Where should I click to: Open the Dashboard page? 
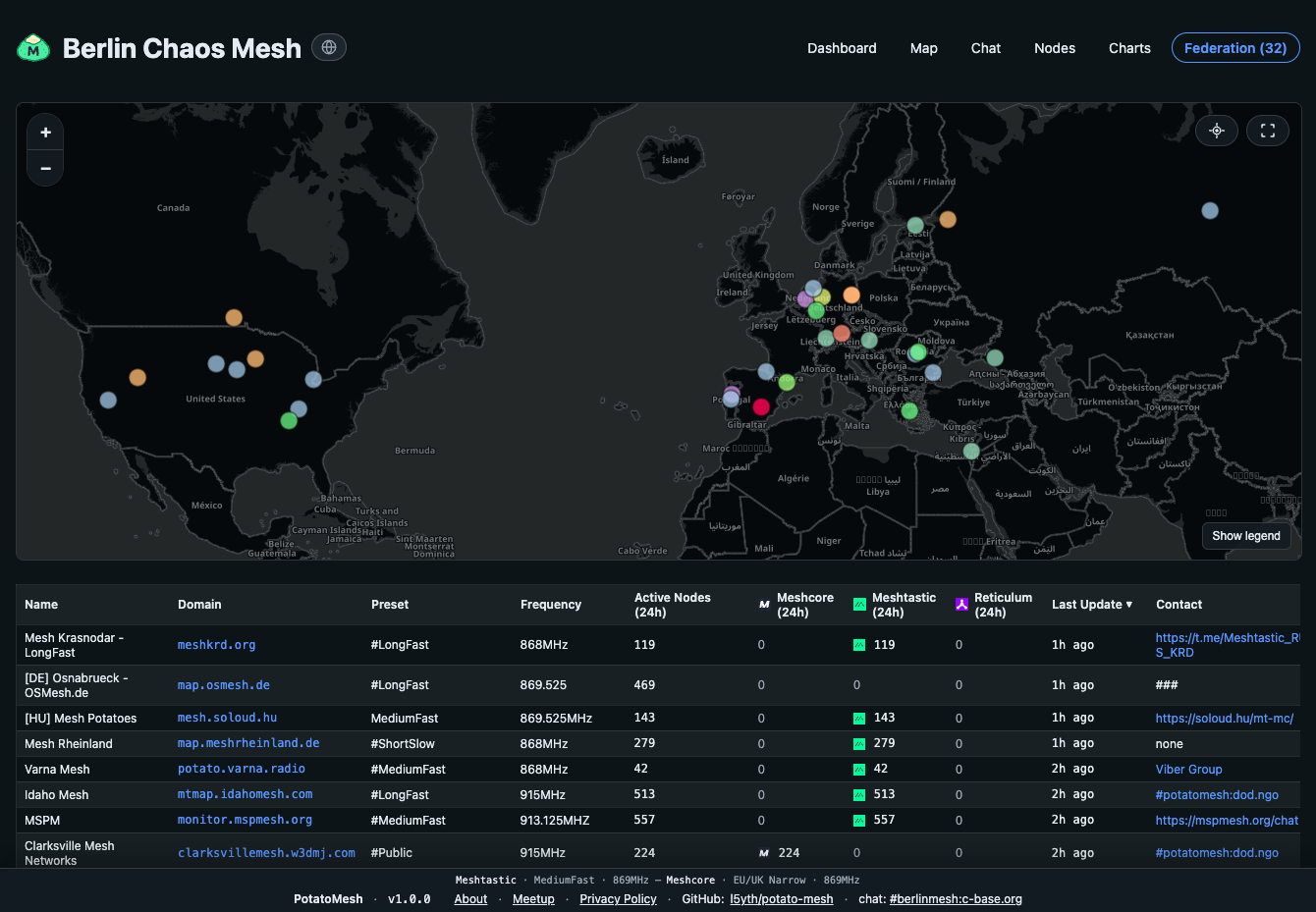pos(842,48)
